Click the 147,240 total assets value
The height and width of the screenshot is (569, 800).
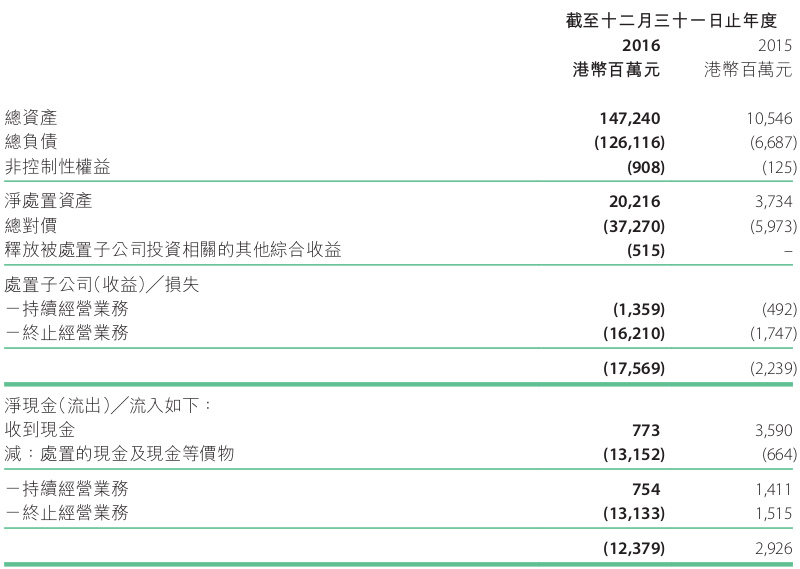[630, 118]
